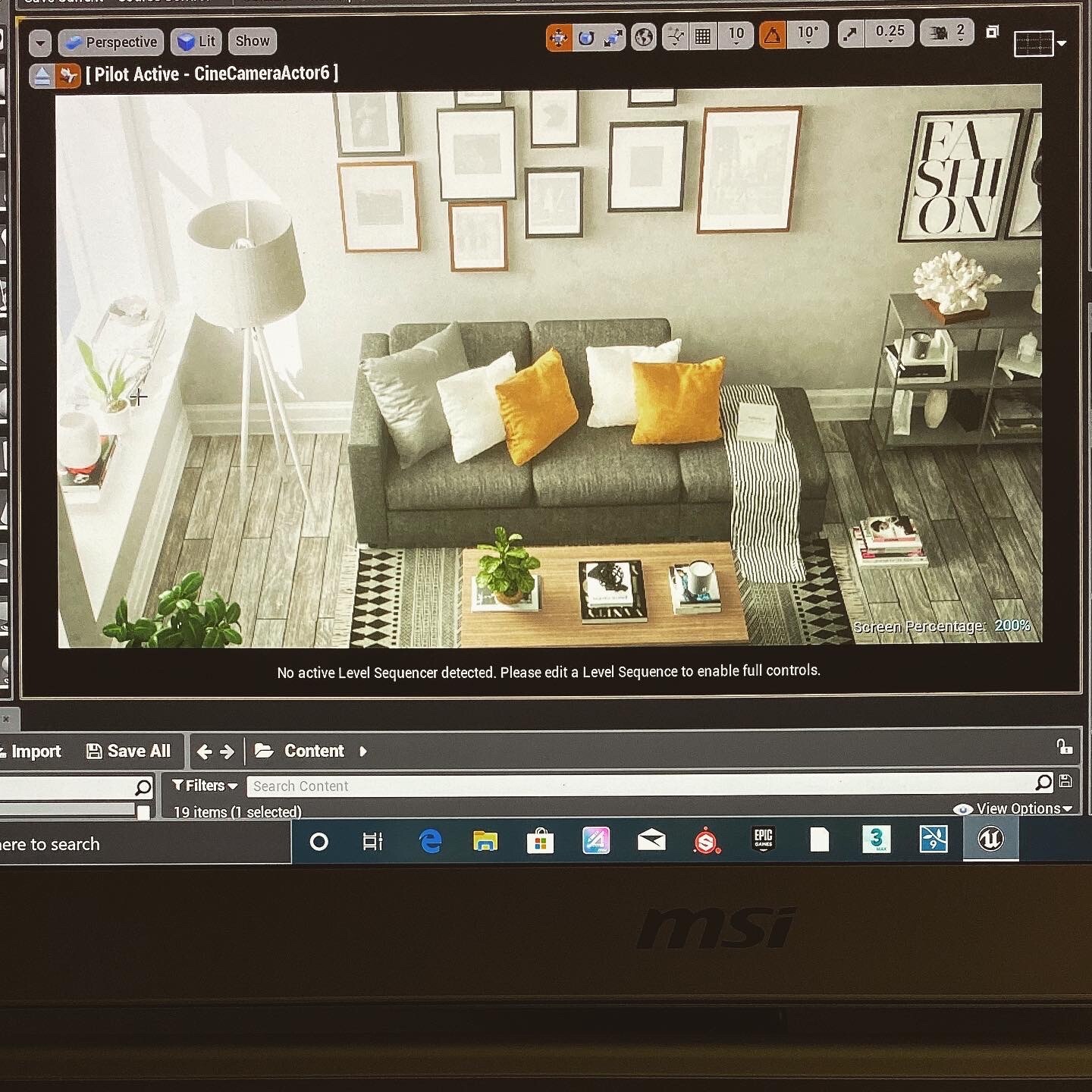Open the Filters menu
Viewport: 1092px width, 1092px height.
[202, 786]
